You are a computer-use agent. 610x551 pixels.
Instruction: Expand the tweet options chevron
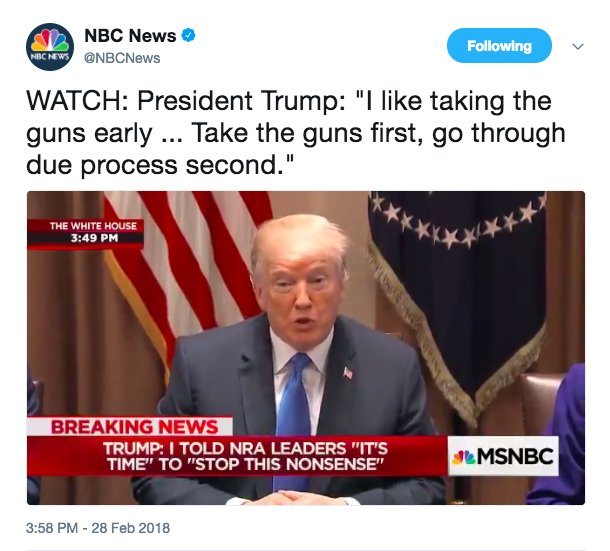click(x=578, y=47)
